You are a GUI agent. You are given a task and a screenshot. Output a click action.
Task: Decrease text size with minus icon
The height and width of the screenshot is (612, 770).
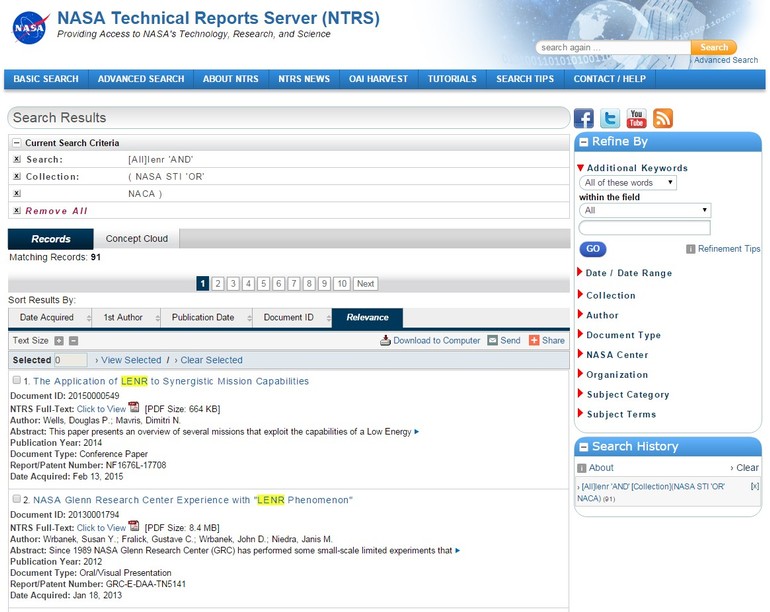point(73,341)
